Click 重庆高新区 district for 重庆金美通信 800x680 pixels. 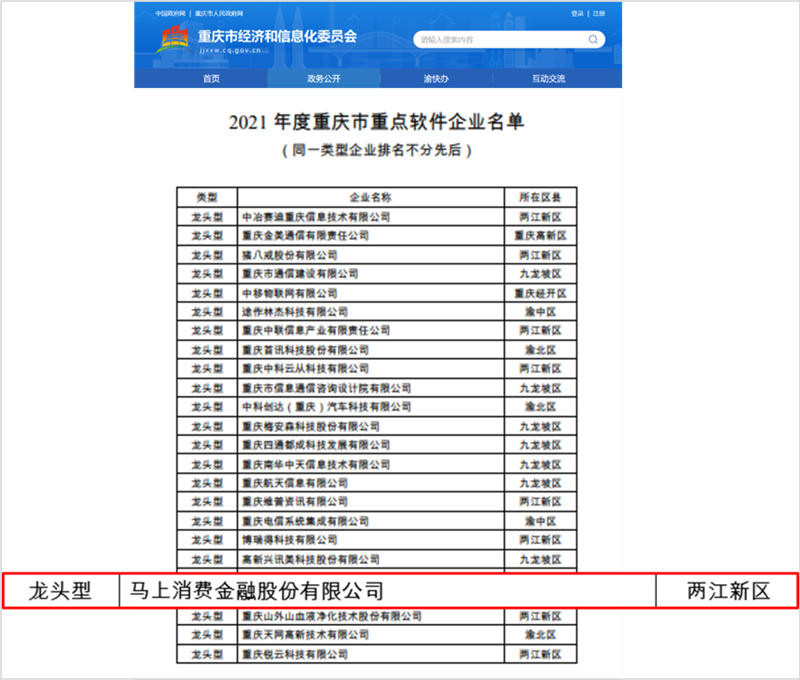tap(540, 236)
